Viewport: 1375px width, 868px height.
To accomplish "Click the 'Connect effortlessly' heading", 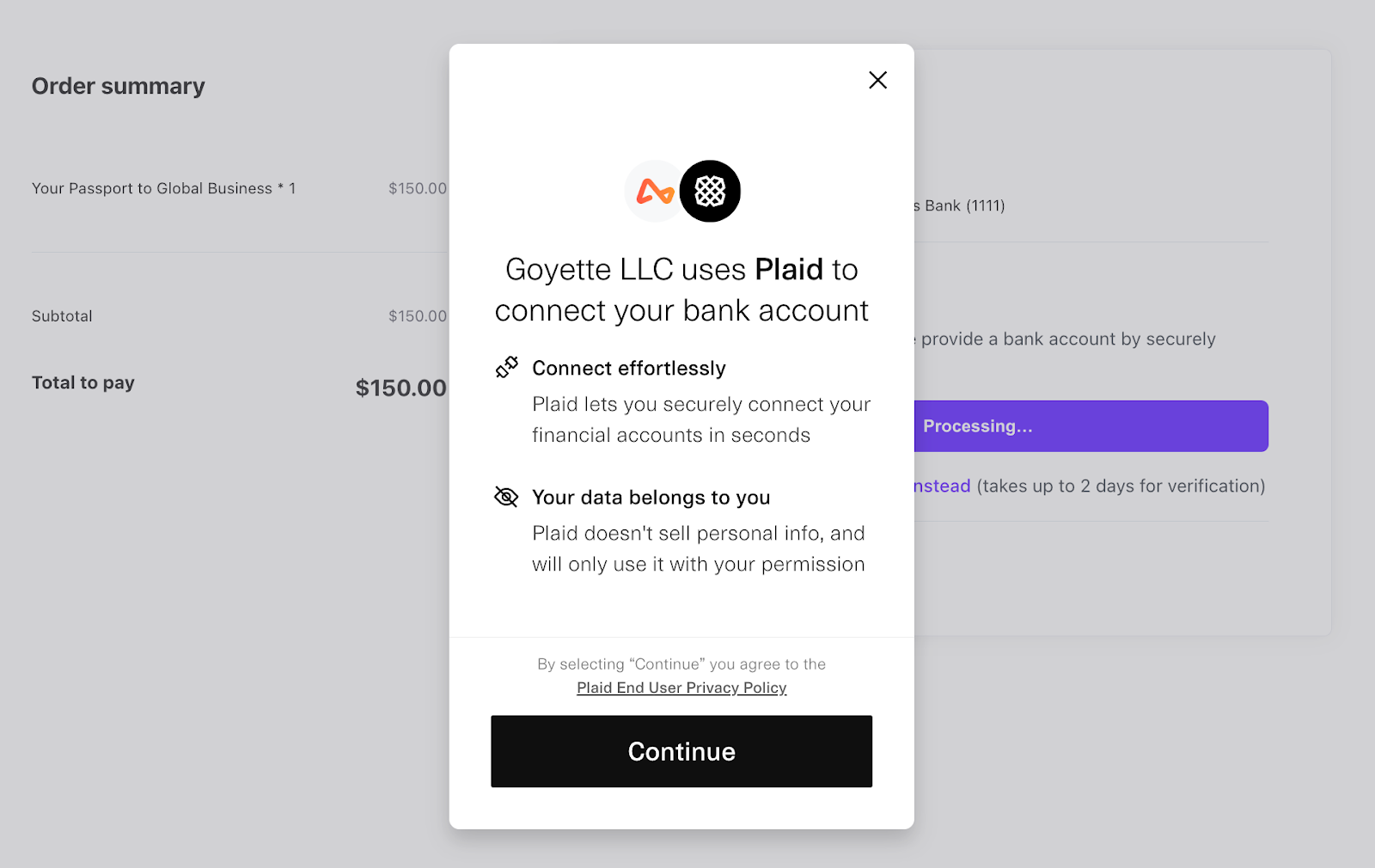I will click(x=629, y=368).
